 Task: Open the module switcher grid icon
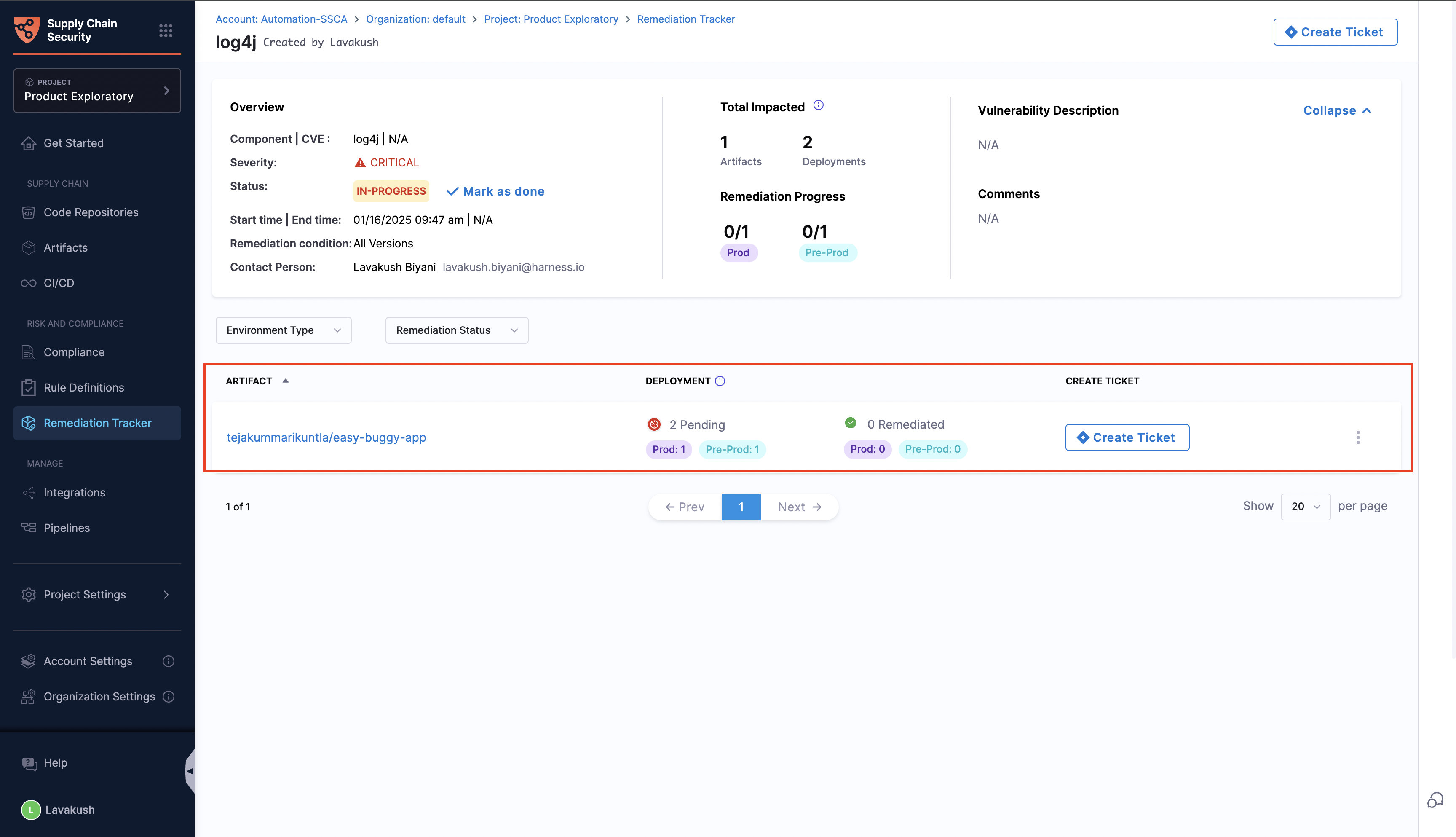(166, 30)
